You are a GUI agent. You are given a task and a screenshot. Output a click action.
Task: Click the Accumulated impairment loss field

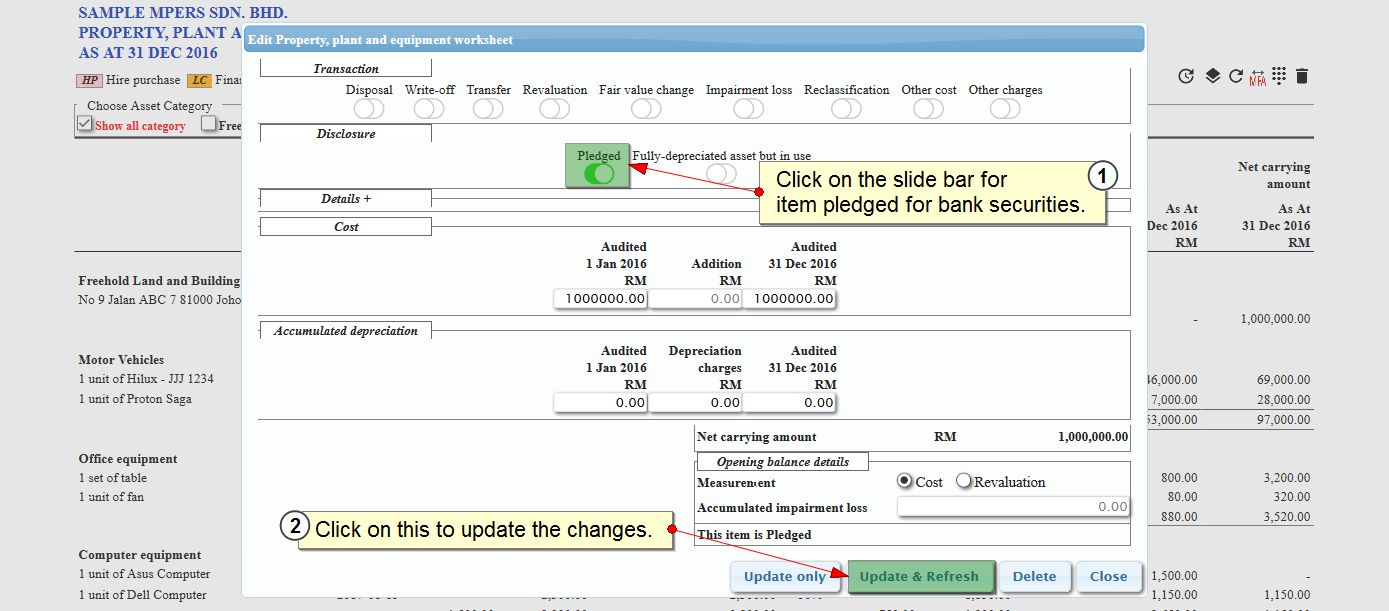click(1013, 507)
